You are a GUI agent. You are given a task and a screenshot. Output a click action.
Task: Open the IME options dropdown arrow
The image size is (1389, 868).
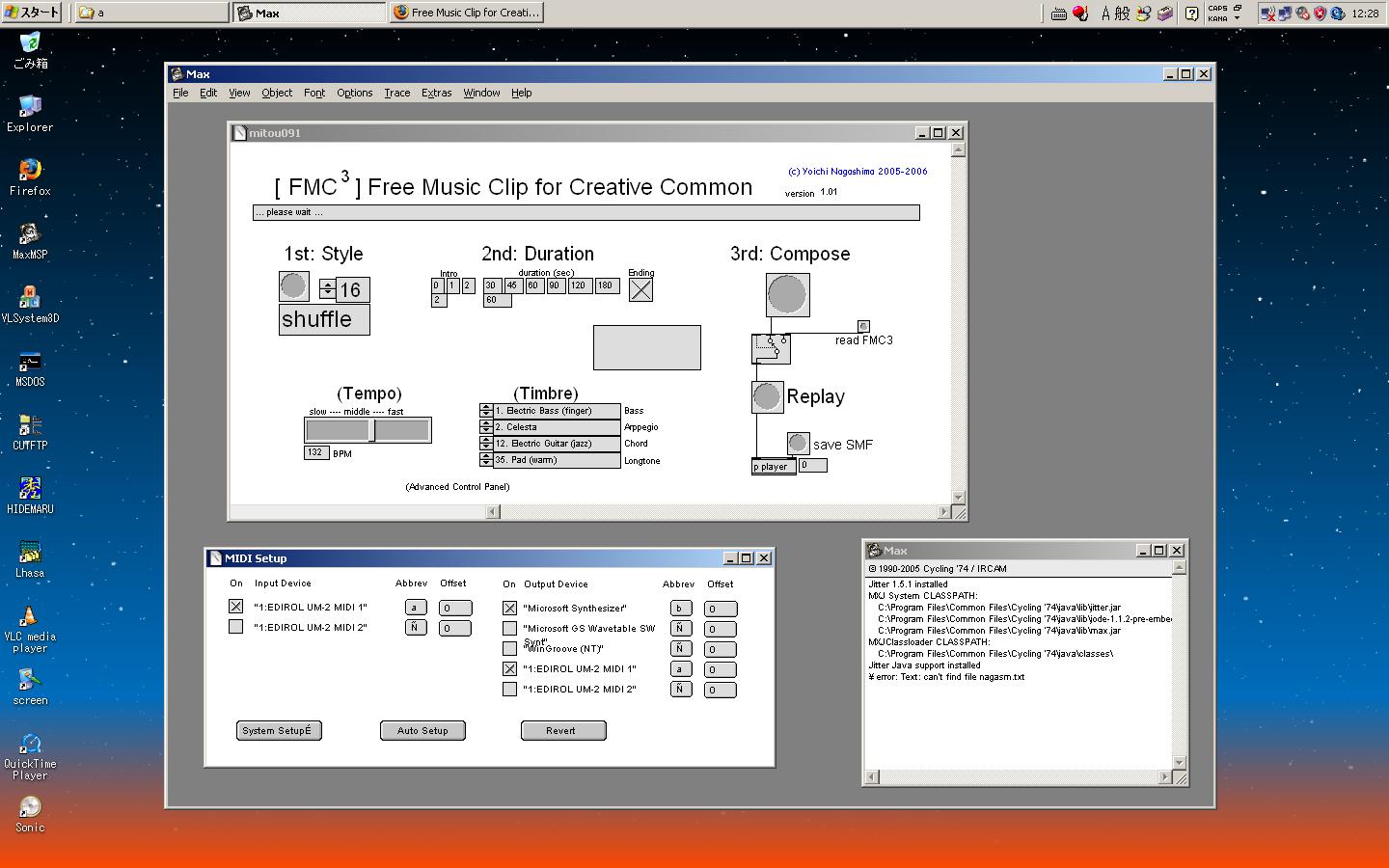[1238, 18]
